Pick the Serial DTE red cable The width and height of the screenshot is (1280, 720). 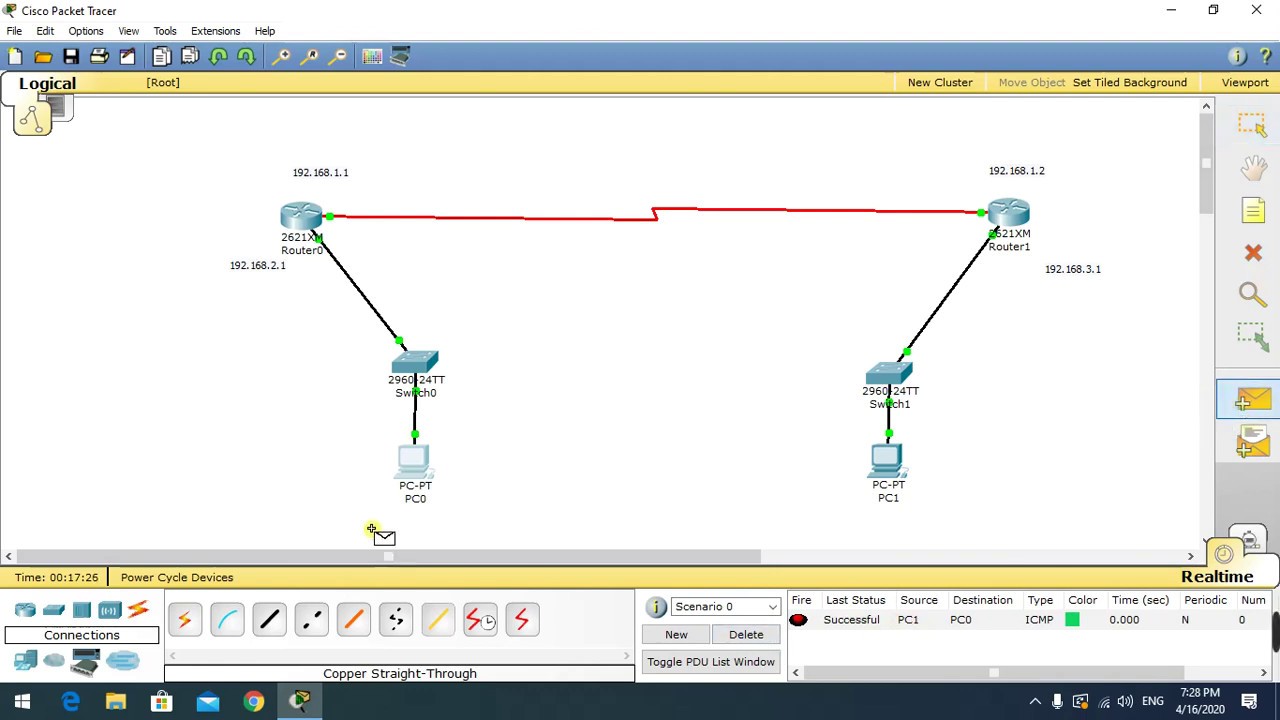tap(521, 620)
